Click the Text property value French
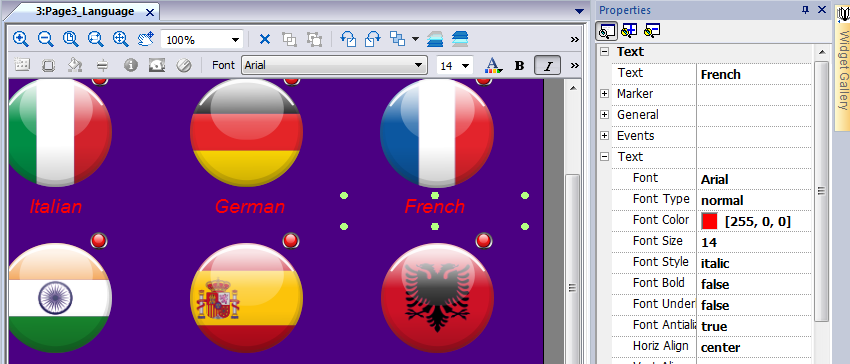The image size is (850, 364). (720, 74)
